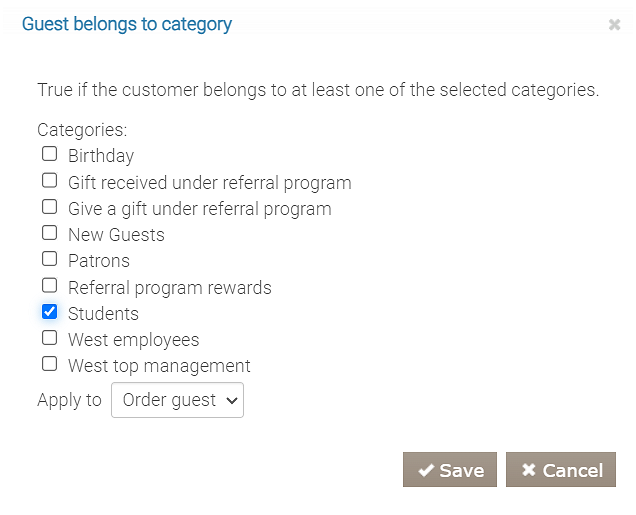Select the New Guests checkbox
Viewport: 636px width, 515px height.
(49, 233)
